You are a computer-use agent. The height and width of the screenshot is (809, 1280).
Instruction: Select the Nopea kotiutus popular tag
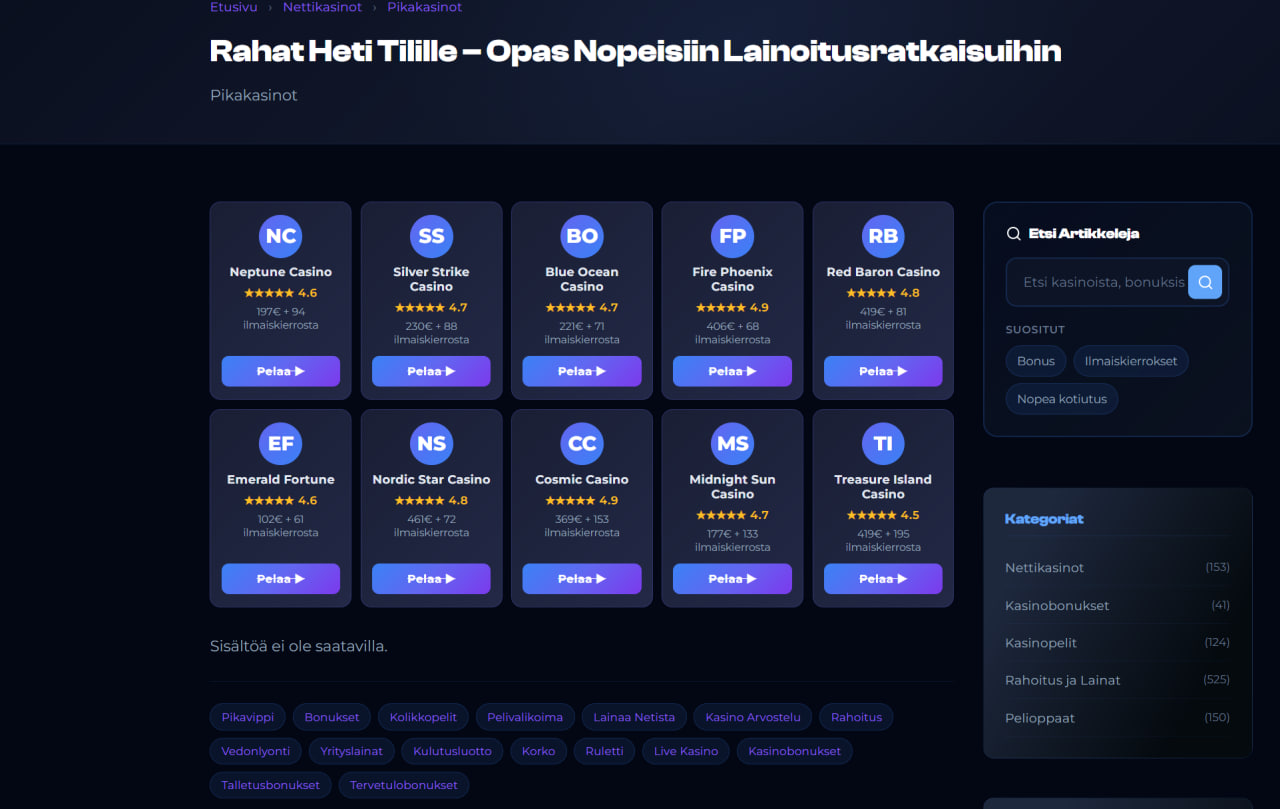(x=1061, y=399)
